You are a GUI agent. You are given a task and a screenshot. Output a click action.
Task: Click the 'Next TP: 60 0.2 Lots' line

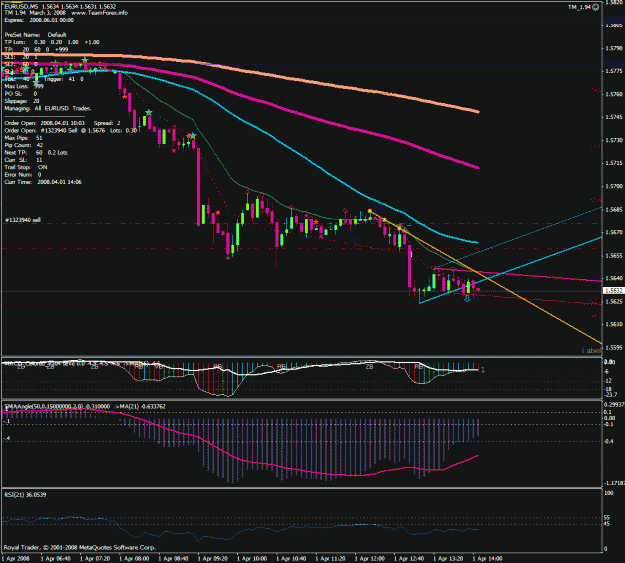pyautogui.click(x=36, y=153)
